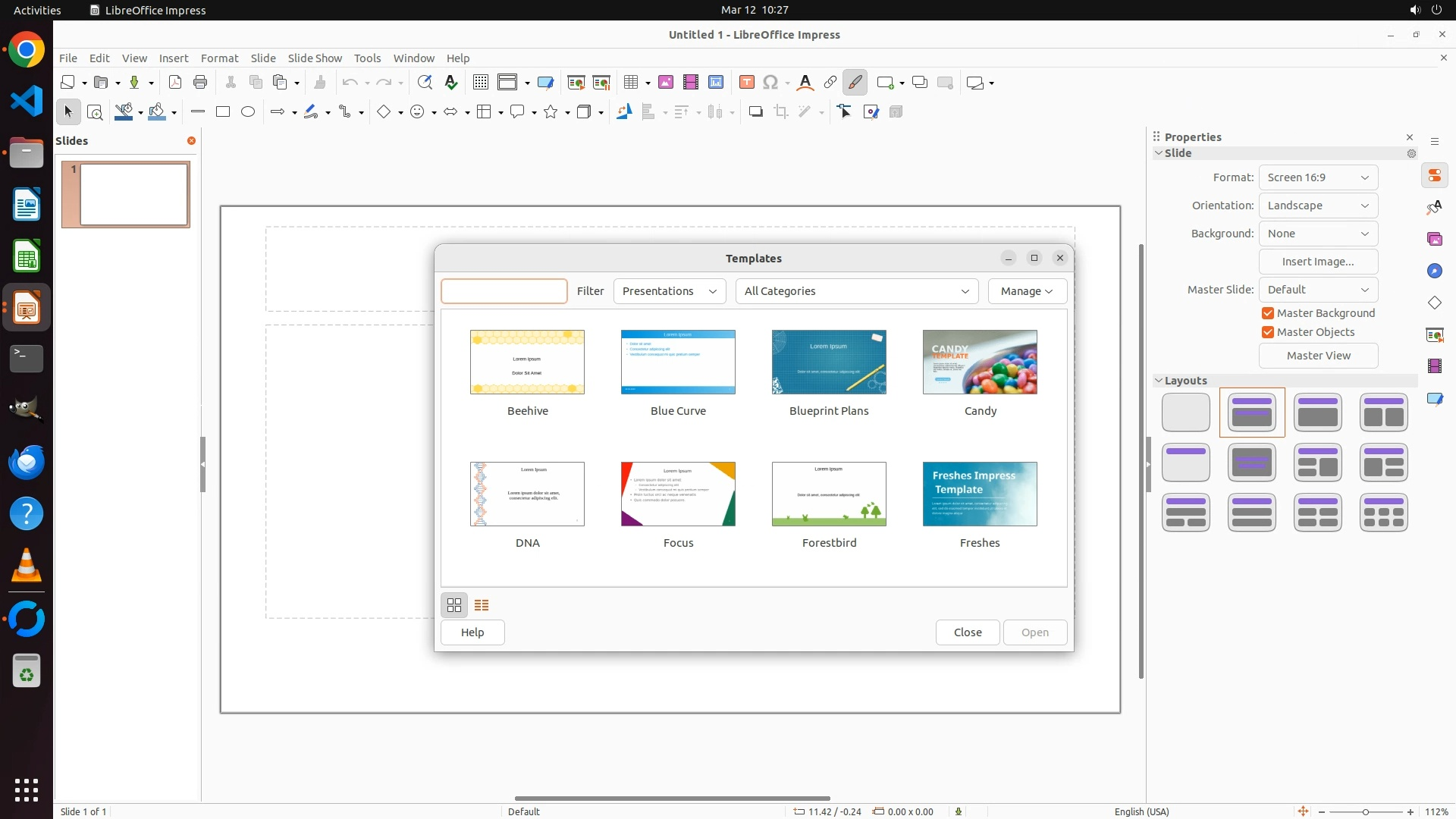Expand the Manage menu button
Screen dimensions: 1456x819
click(1027, 291)
